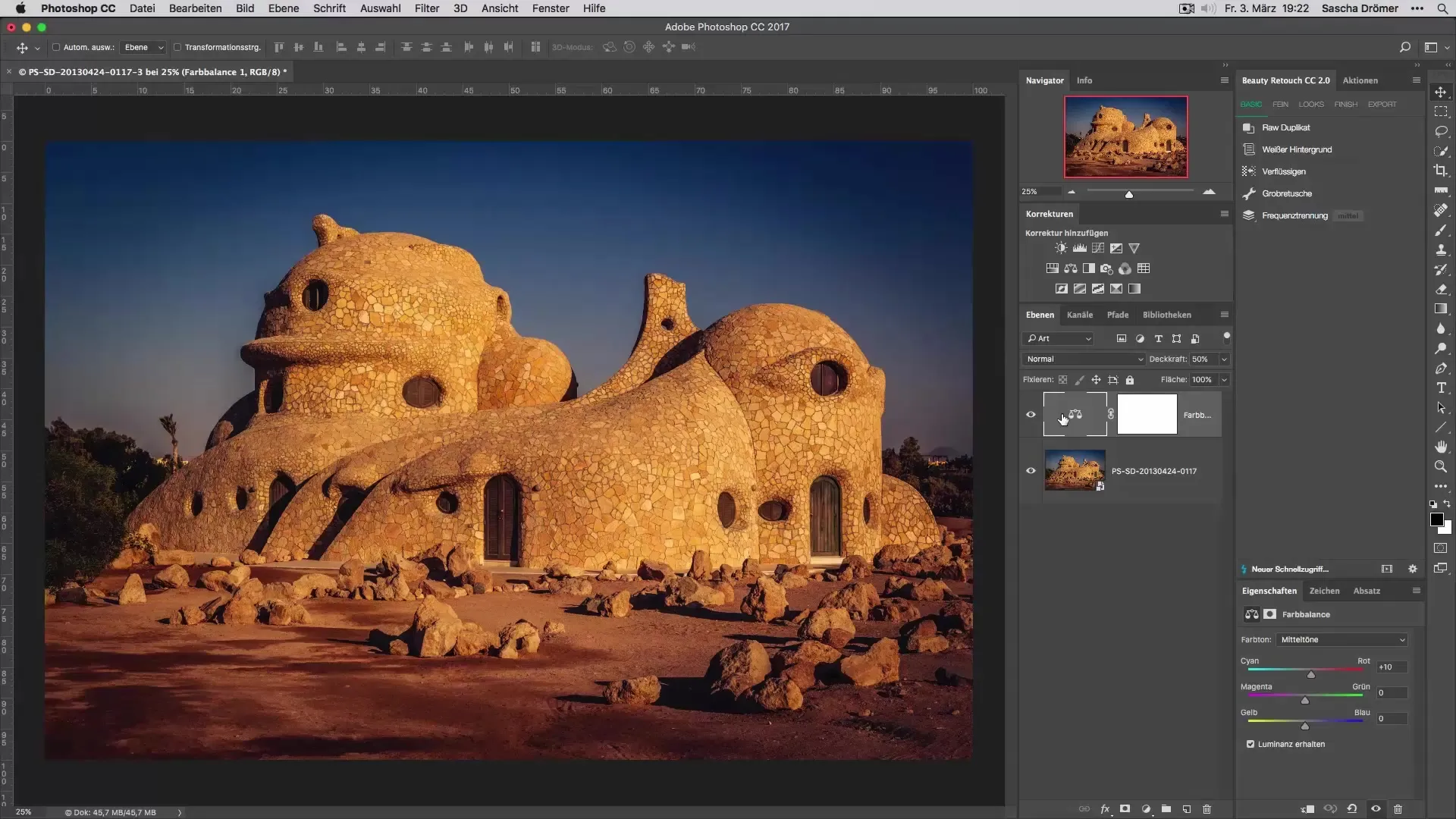Pick the Brush tool
Screen dimensions: 1456x819
click(x=1441, y=230)
